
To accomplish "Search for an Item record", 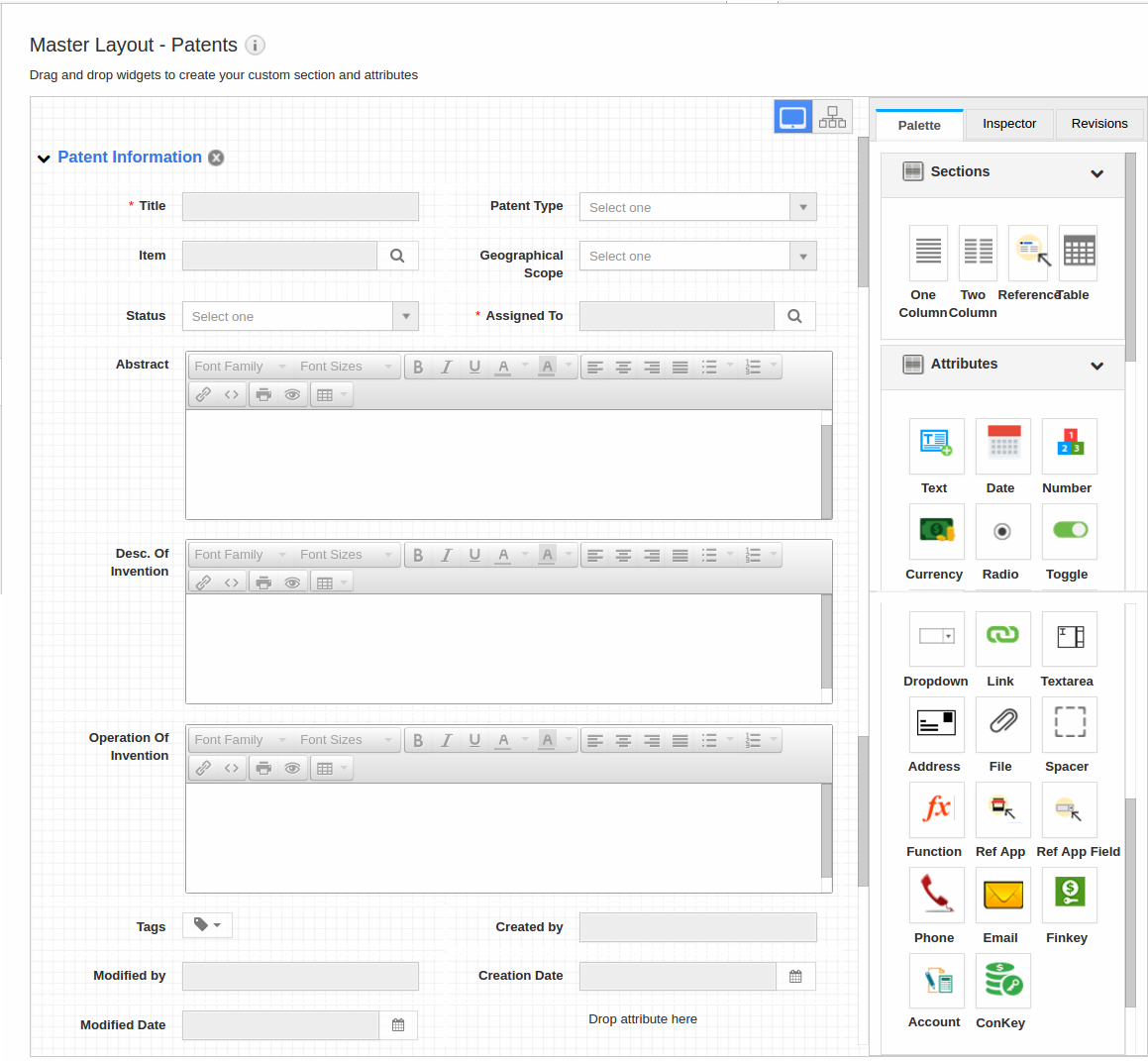I will tap(397, 256).
